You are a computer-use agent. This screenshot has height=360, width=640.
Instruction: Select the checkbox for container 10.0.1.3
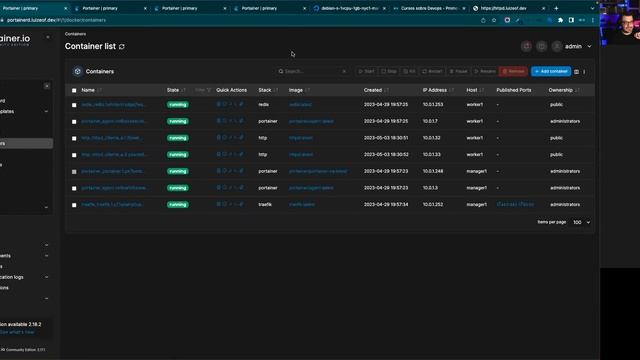74,189
